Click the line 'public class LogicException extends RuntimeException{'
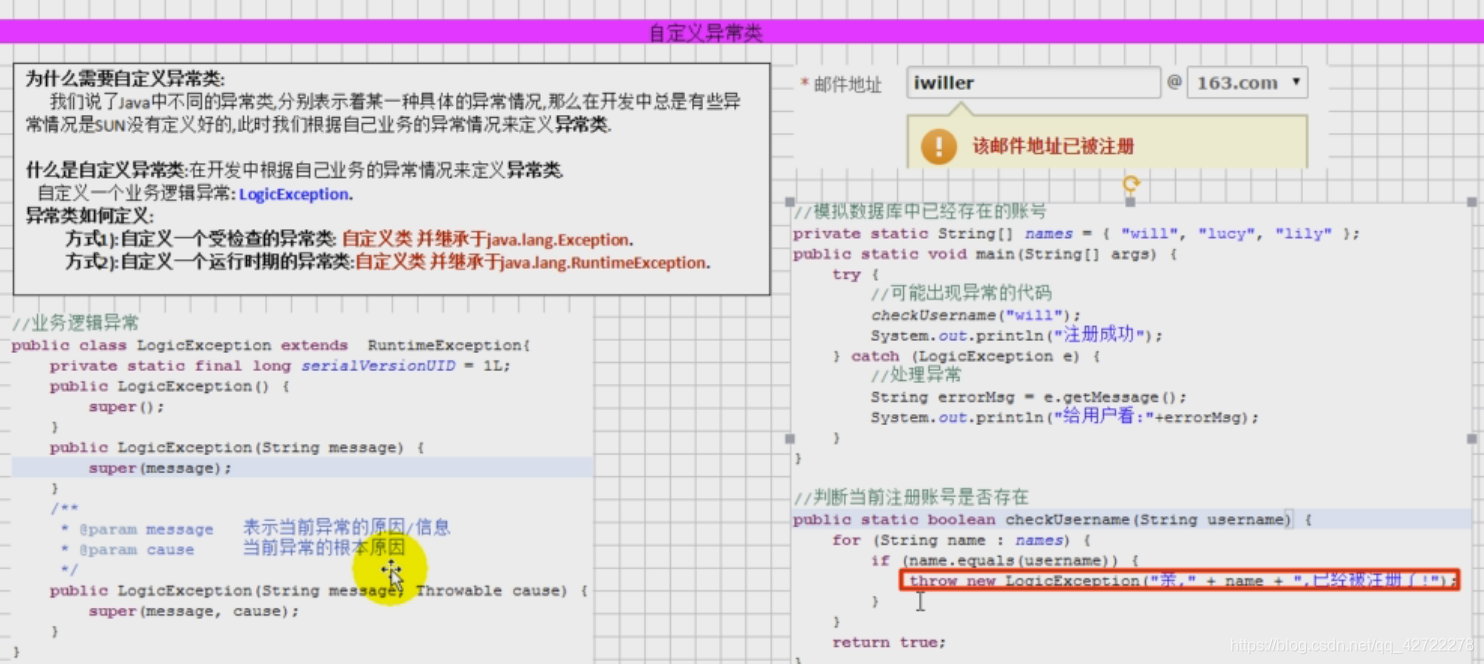The image size is (1484, 664). [271, 345]
